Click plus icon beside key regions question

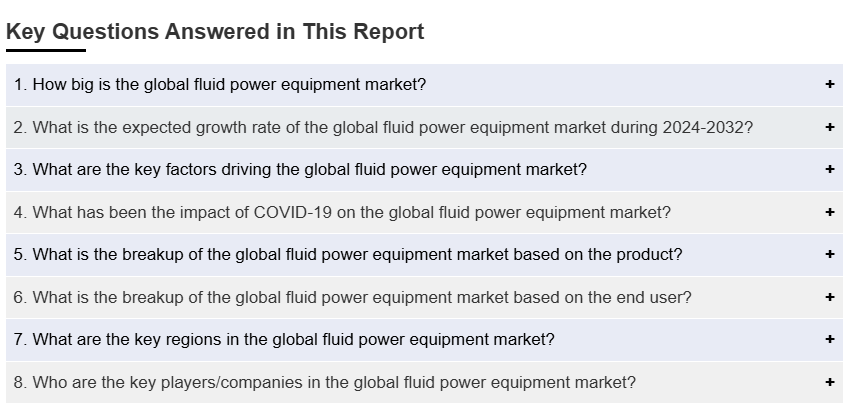[x=829, y=340]
